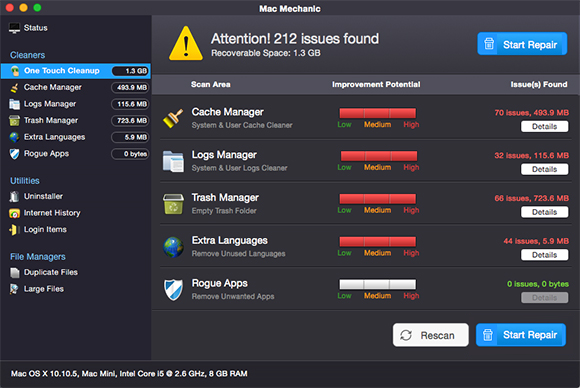The height and width of the screenshot is (388, 580).
Task: Click the Trash Manager improvement potential bar
Action: click(378, 199)
